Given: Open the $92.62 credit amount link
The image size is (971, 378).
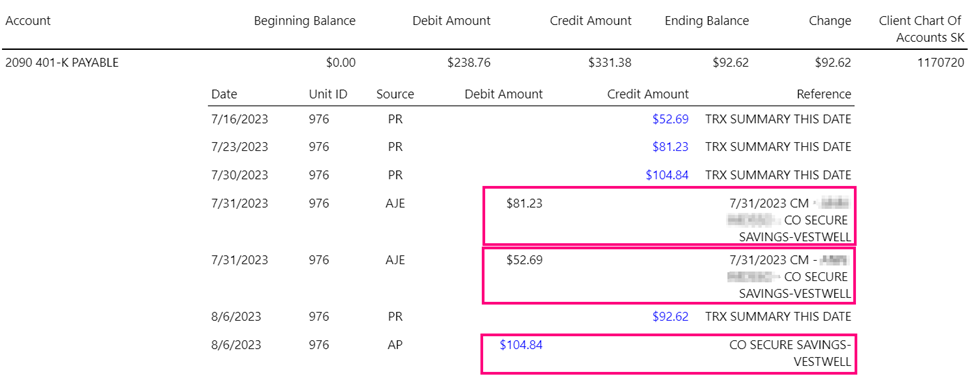Looking at the screenshot, I should pos(670,317).
